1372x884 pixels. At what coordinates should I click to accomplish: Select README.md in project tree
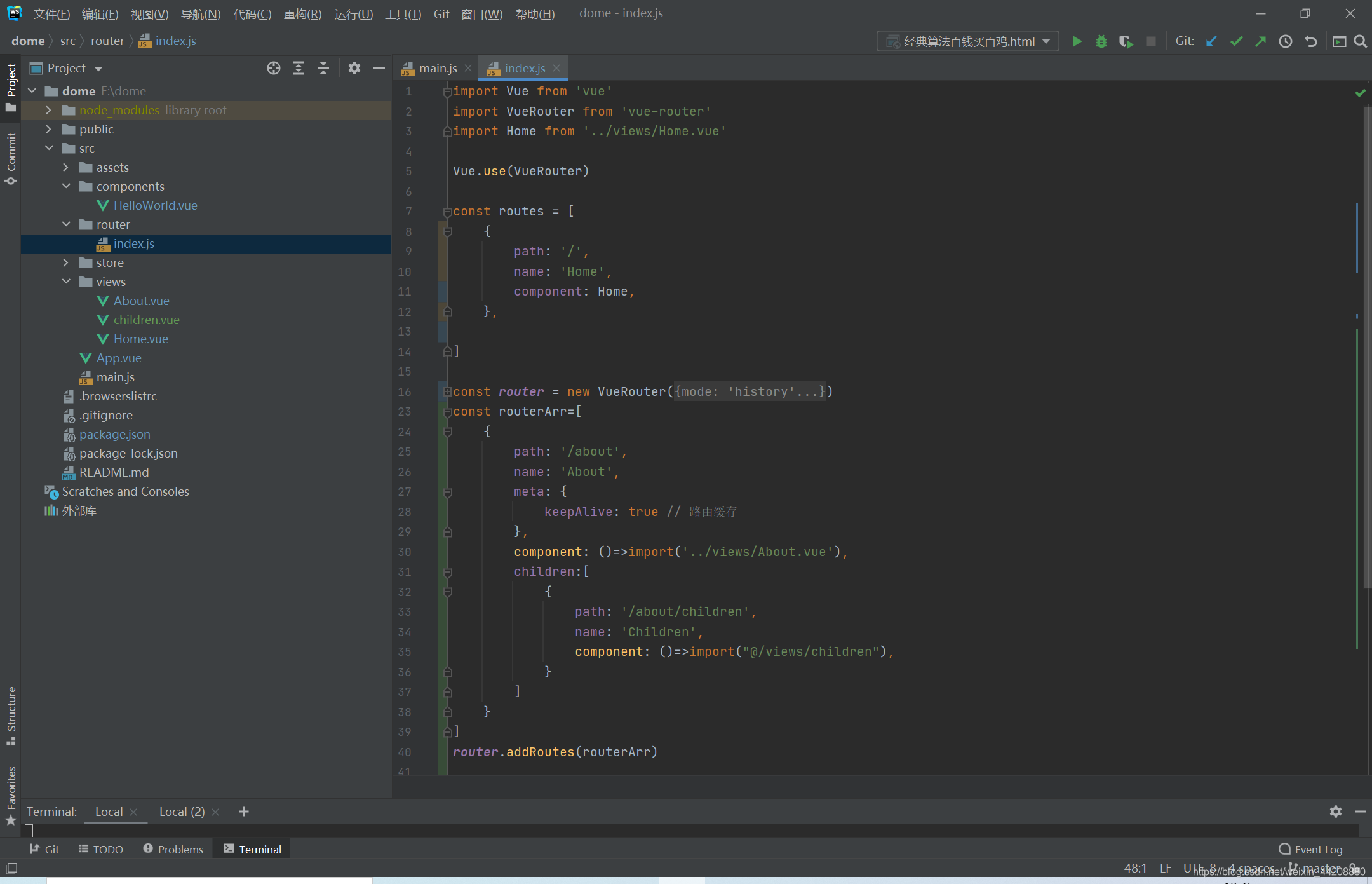[x=114, y=472]
